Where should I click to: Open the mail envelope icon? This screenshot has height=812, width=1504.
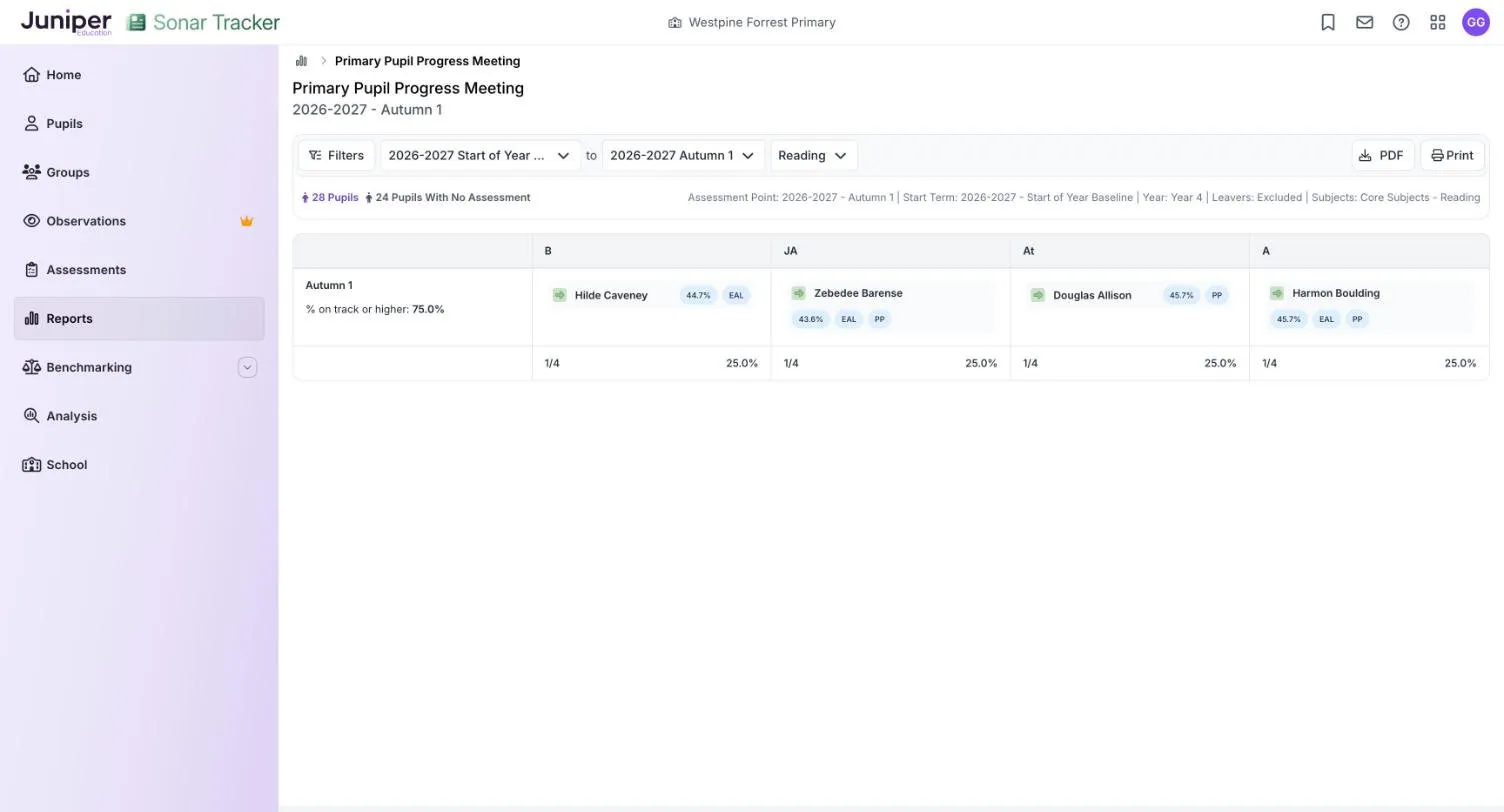point(1364,22)
